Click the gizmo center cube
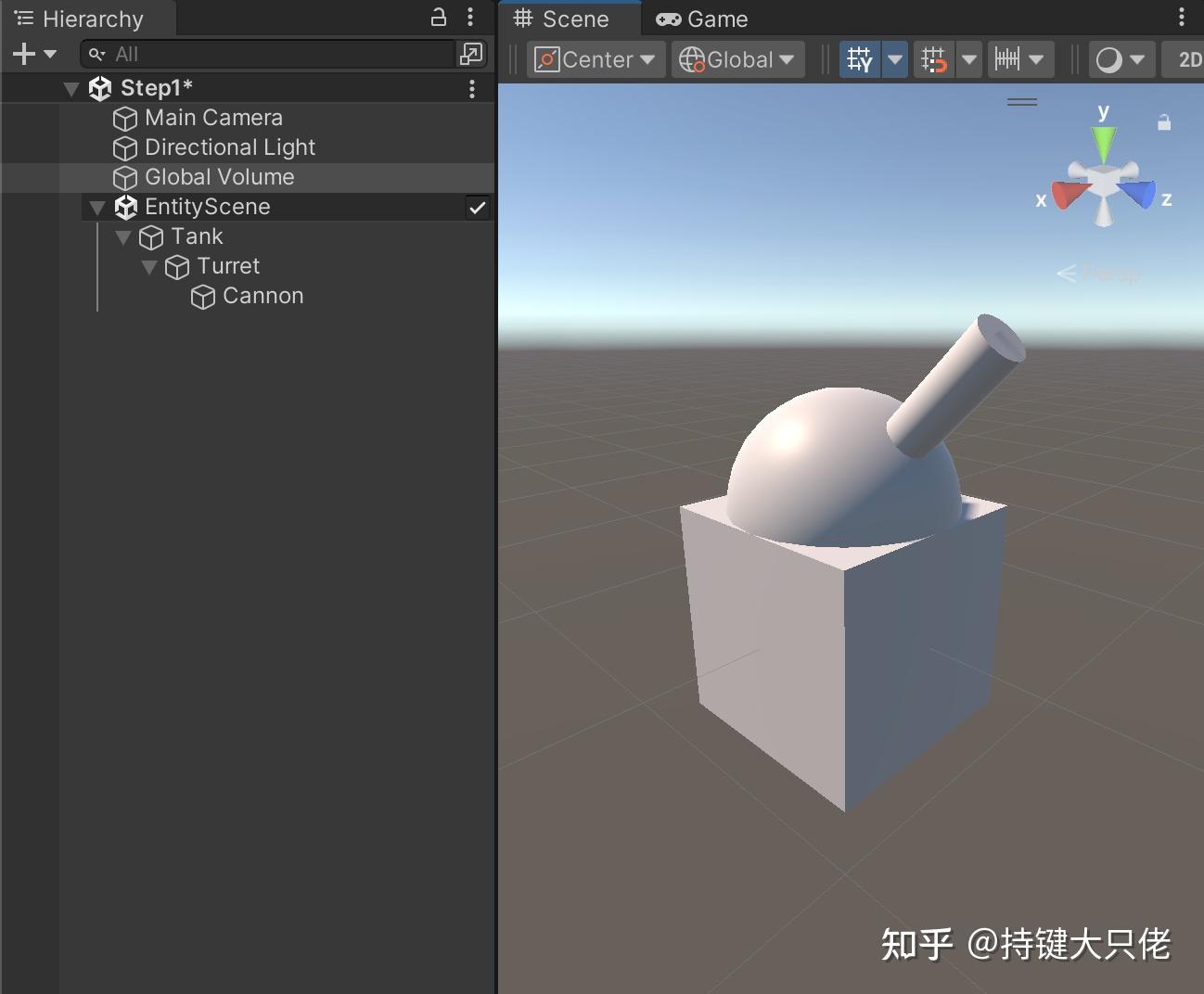Viewport: 1204px width, 994px height. (1104, 181)
